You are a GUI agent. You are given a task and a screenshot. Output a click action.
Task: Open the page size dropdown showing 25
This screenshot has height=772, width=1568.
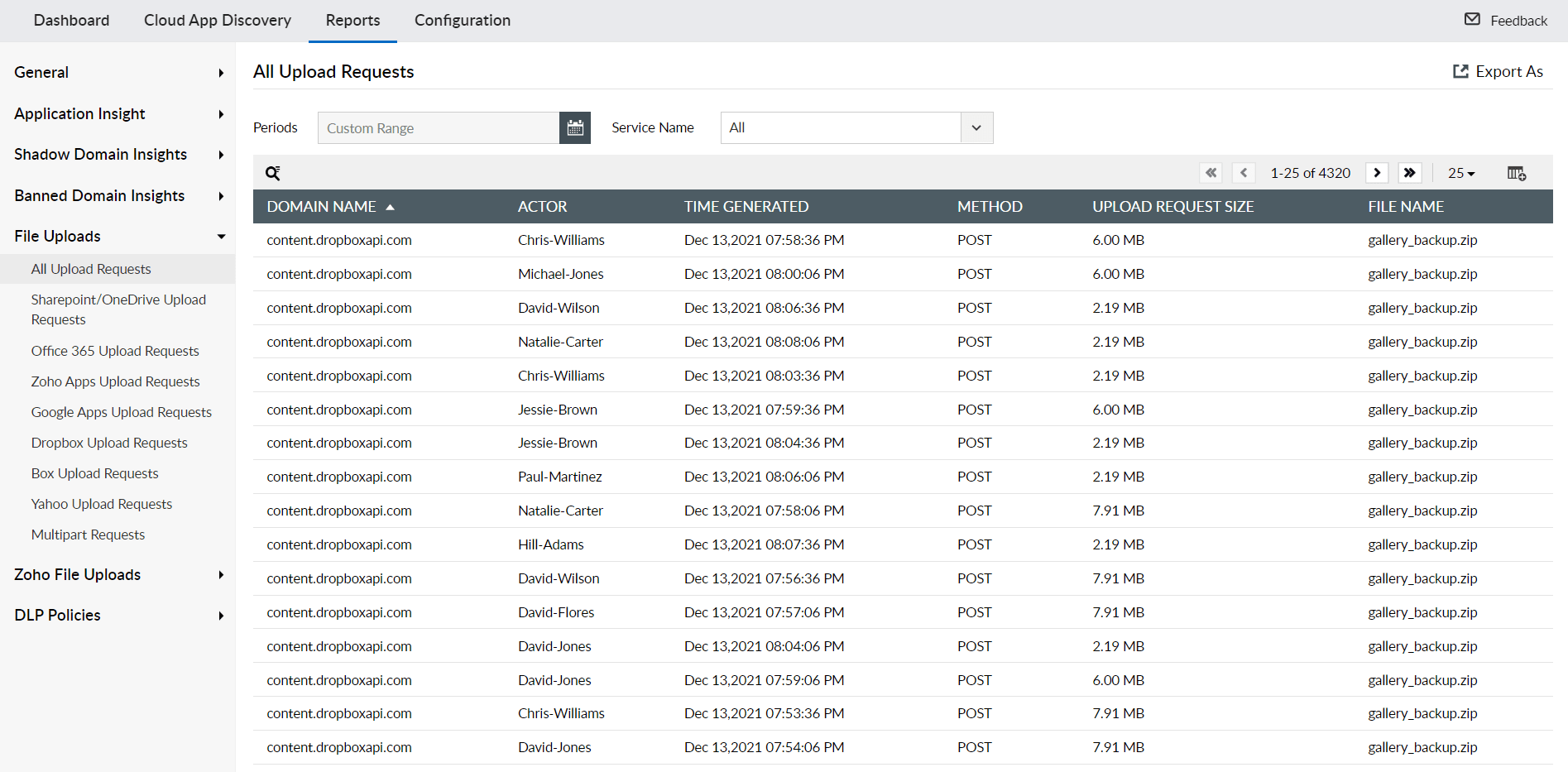click(1461, 172)
